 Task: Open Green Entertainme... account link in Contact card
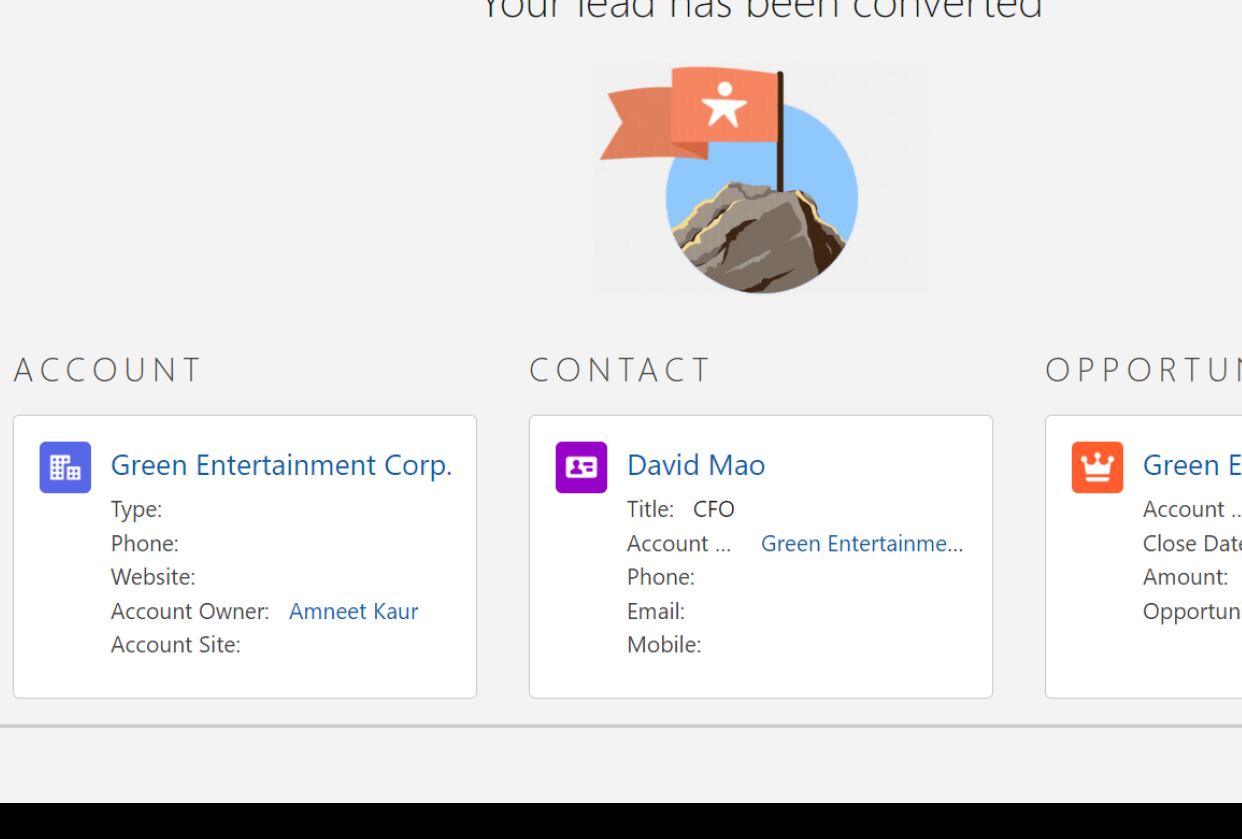coord(862,543)
